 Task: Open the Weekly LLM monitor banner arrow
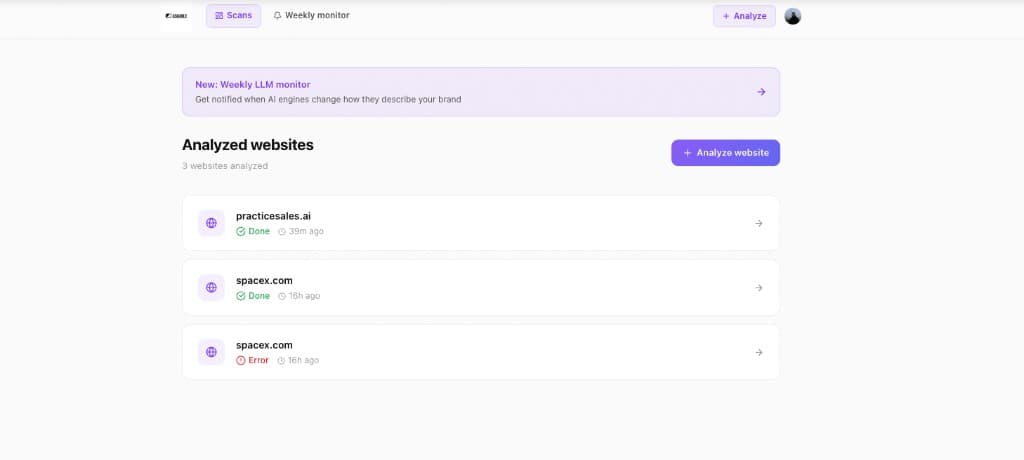(x=761, y=92)
